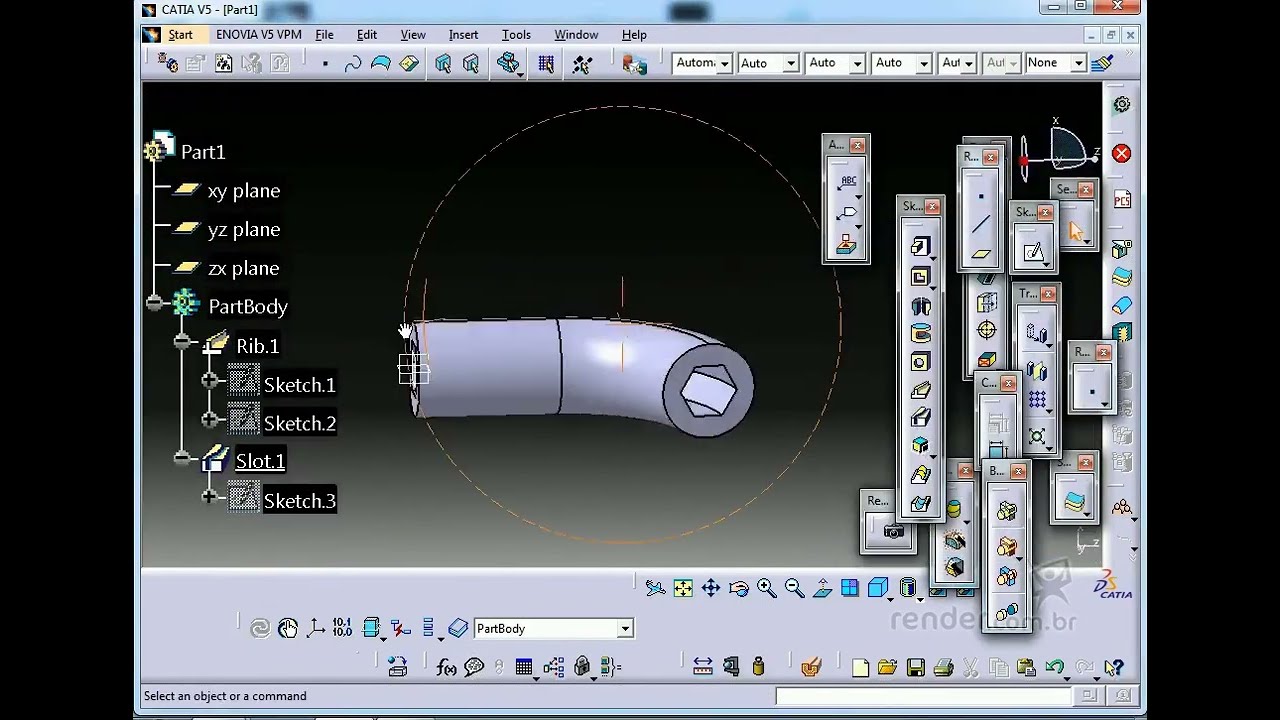Screen dimensions: 1280x720
Task: Click the Formula f(x) icon
Action: click(x=447, y=667)
